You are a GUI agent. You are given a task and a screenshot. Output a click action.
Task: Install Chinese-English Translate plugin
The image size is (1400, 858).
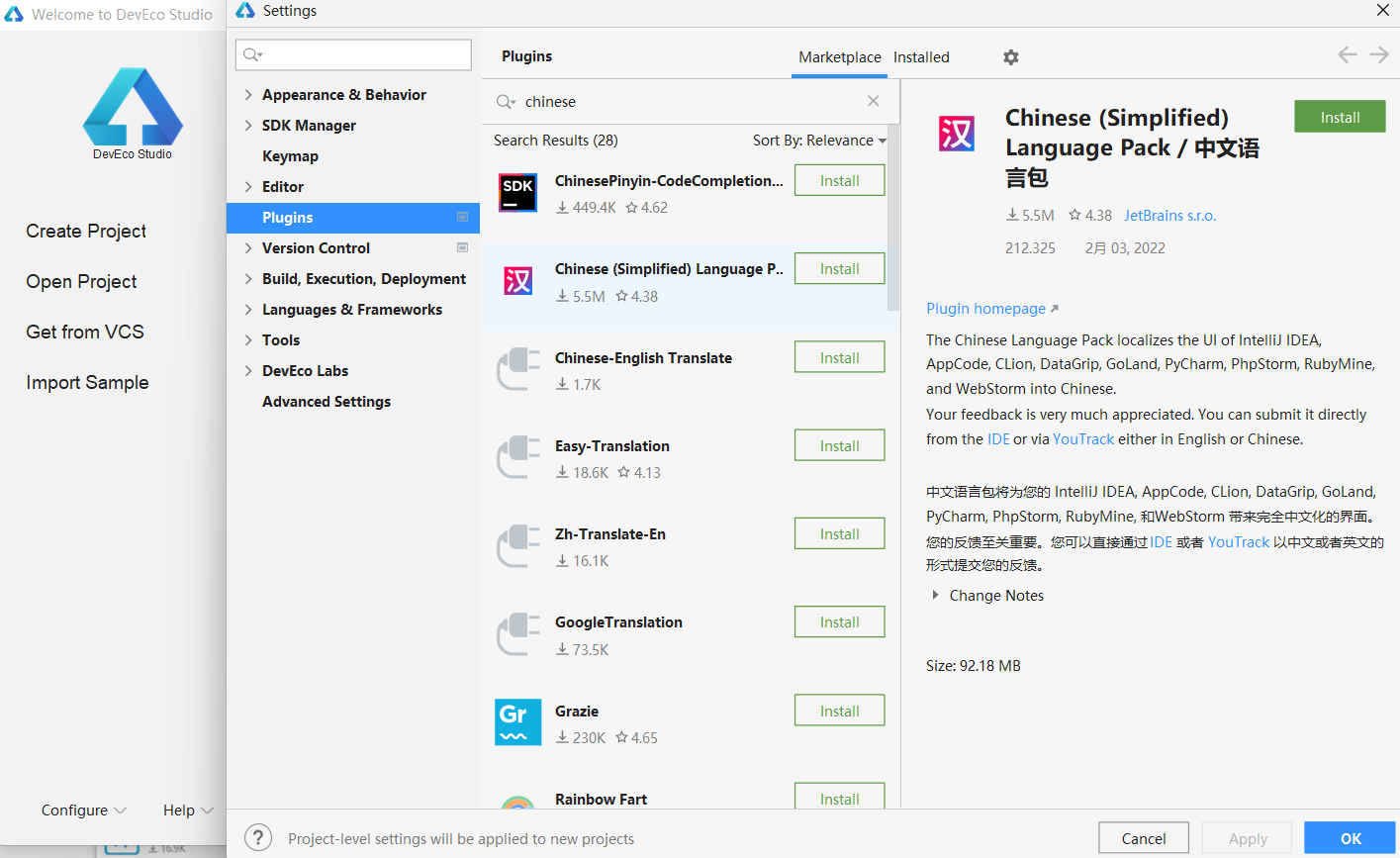point(839,358)
